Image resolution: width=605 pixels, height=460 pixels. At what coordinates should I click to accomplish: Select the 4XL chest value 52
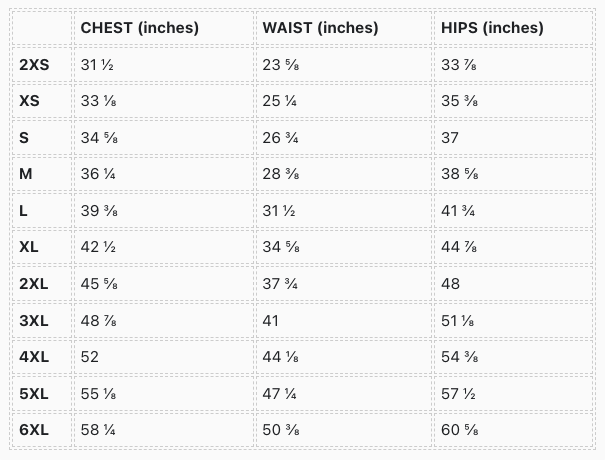click(90, 357)
